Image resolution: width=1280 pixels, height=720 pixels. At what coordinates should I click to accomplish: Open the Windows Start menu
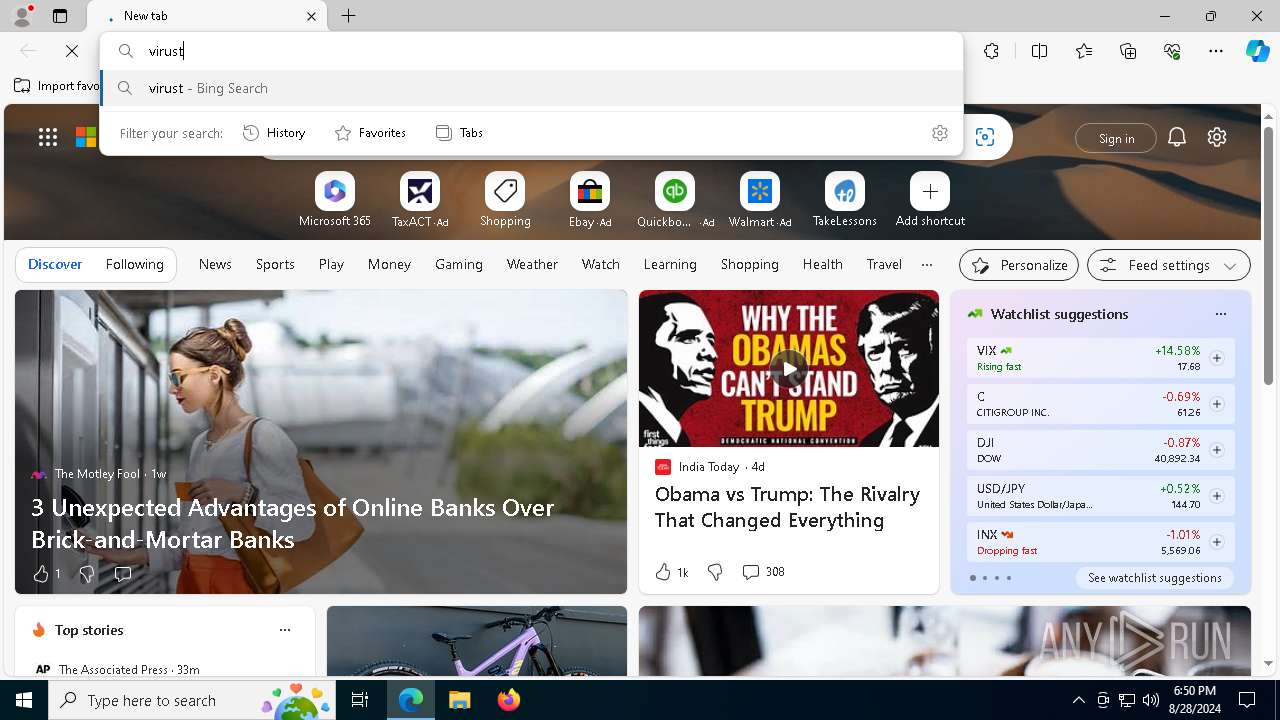coord(24,700)
